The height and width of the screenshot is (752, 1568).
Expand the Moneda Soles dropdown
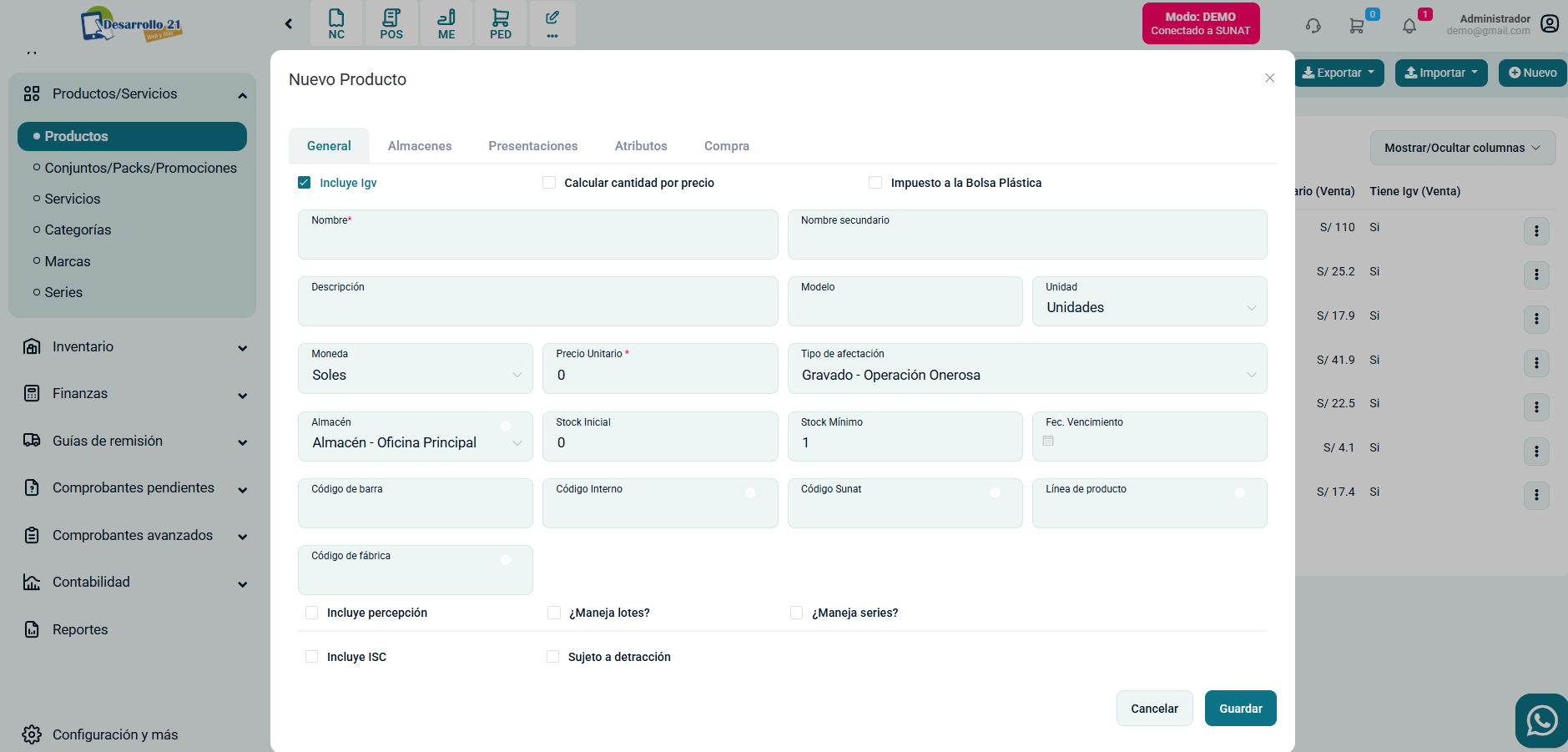click(x=416, y=376)
